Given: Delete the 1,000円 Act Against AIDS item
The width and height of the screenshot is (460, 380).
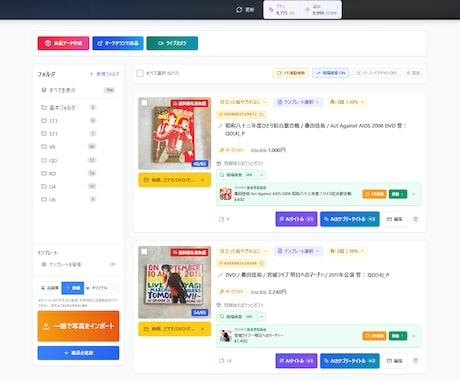Looking at the screenshot, I should tap(415, 219).
